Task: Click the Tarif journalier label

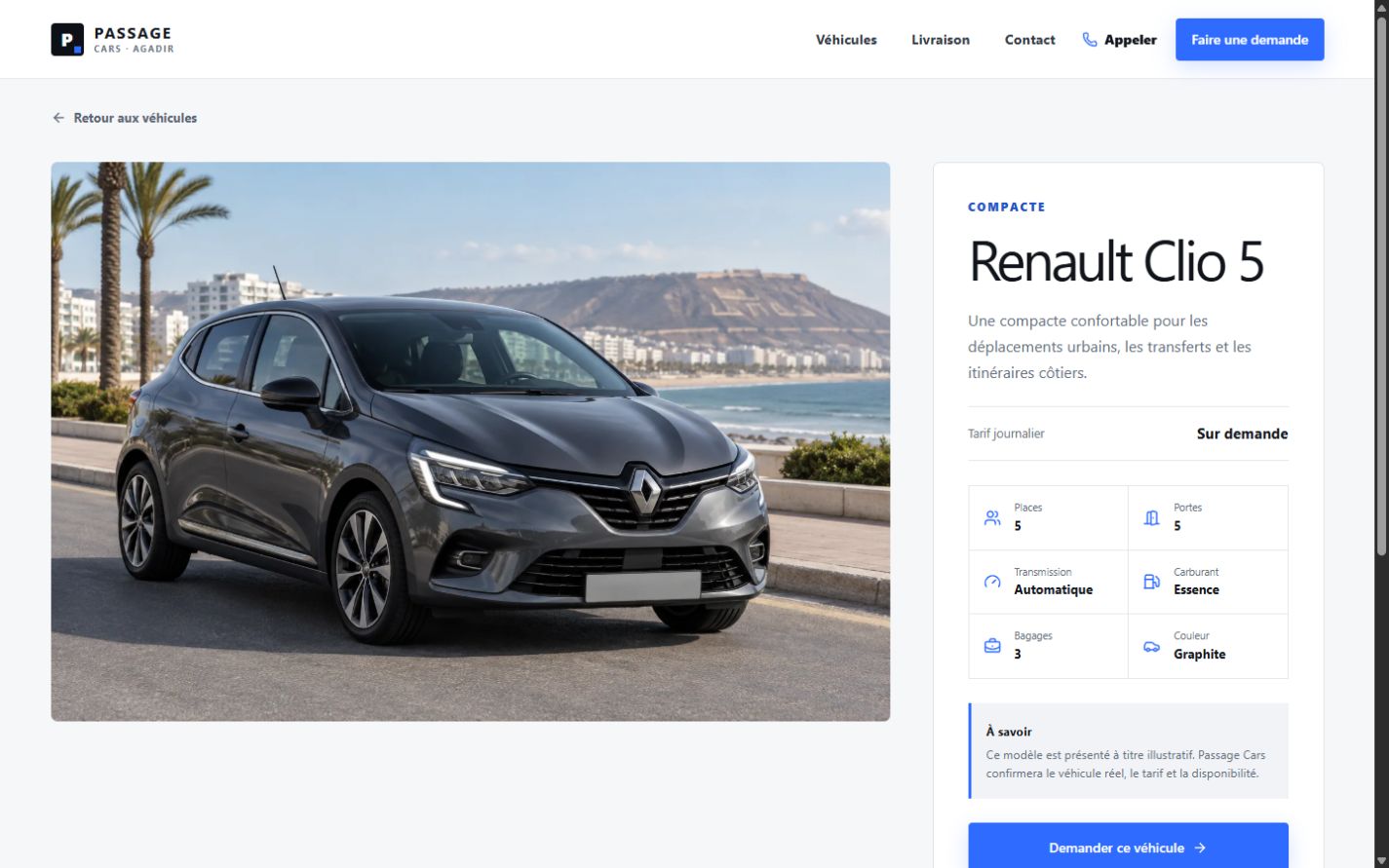Action: (x=1006, y=434)
